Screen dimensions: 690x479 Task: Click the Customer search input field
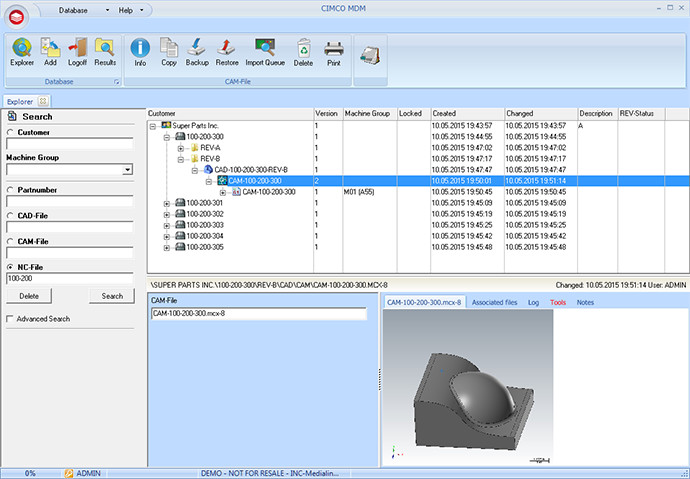[70, 144]
